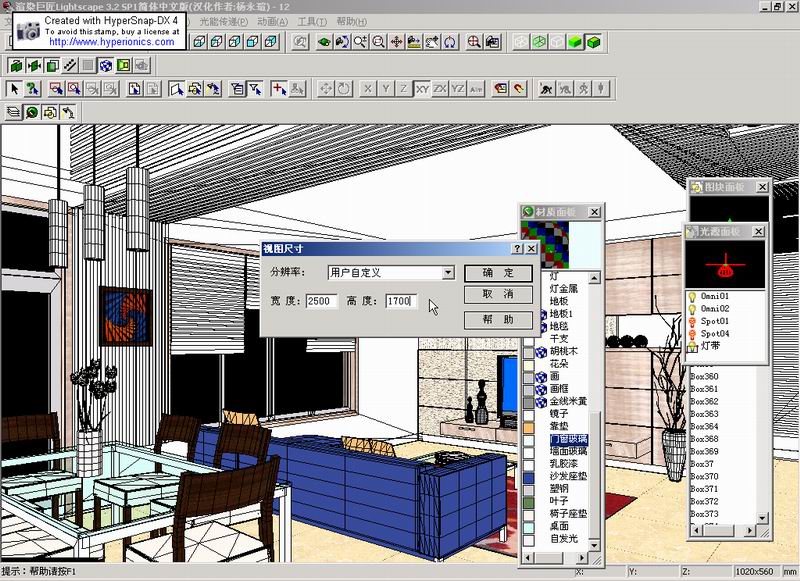This screenshot has height=581, width=800.
Task: Click the query select question-mark tool
Action: (x=33, y=89)
